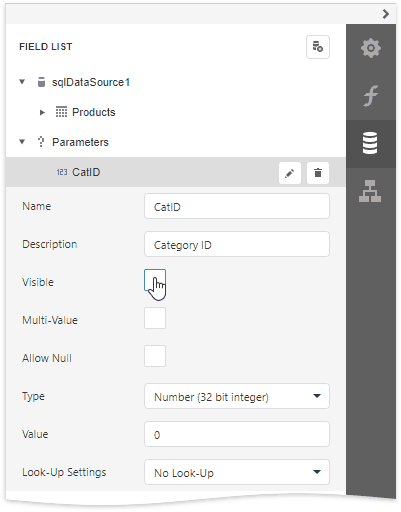Open the Properties gear panel
Image resolution: width=401 pixels, height=512 pixels.
pyautogui.click(x=371, y=48)
